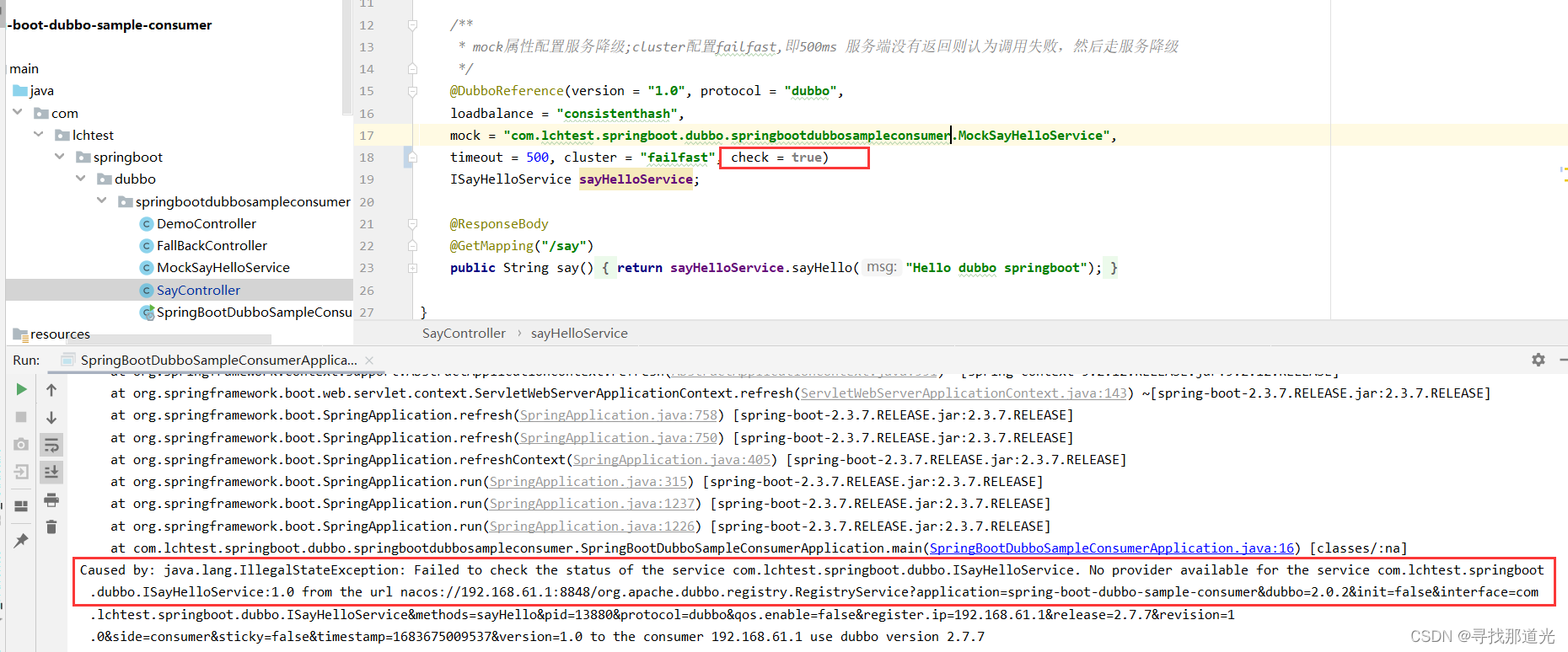Pin the Run tab with pin icon
The height and width of the screenshot is (652, 1568).
[x=21, y=541]
